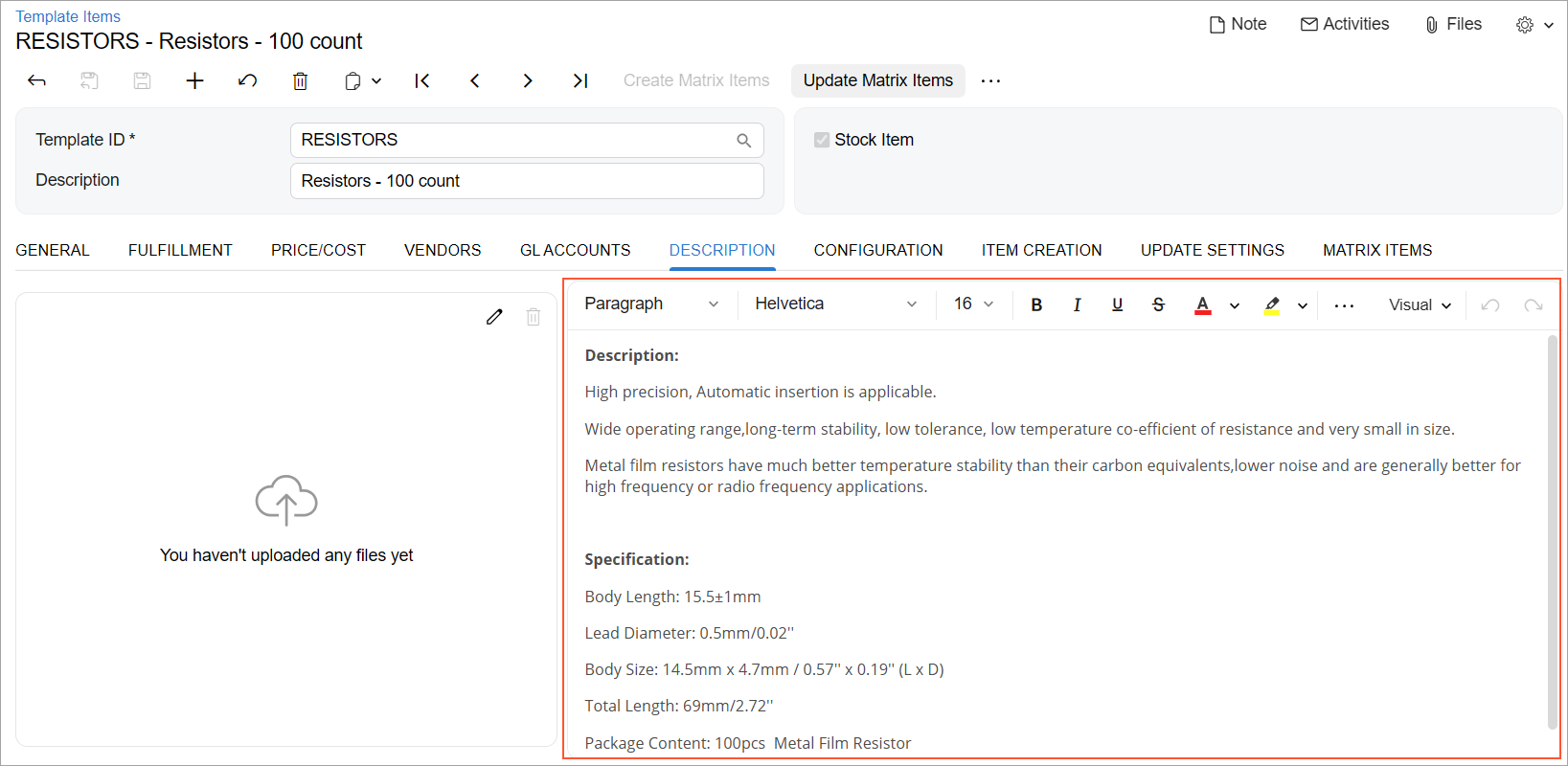Screen dimensions: 1568x766
Task: Click the Bold formatting icon
Action: pos(1036,304)
